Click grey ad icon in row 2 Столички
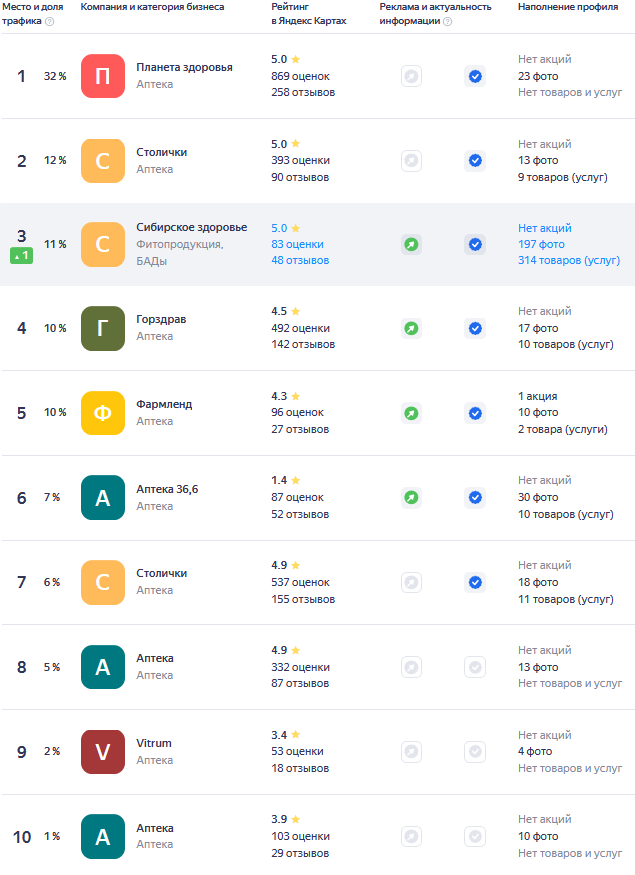The height and width of the screenshot is (875, 635). (x=411, y=161)
